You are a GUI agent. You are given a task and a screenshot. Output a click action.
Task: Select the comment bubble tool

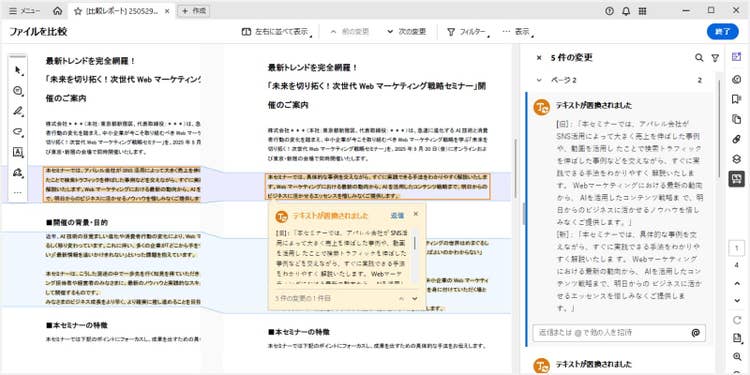18,91
